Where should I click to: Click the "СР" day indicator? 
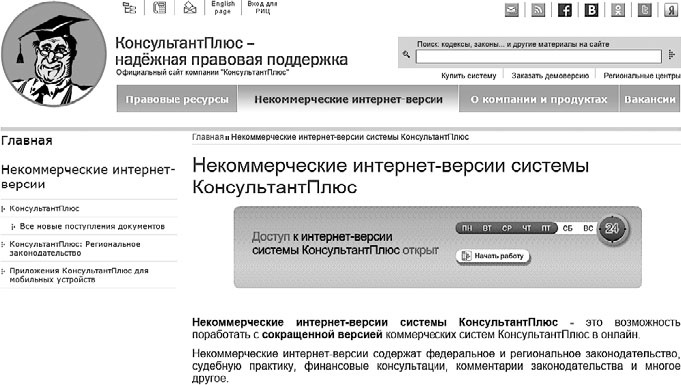(x=507, y=228)
